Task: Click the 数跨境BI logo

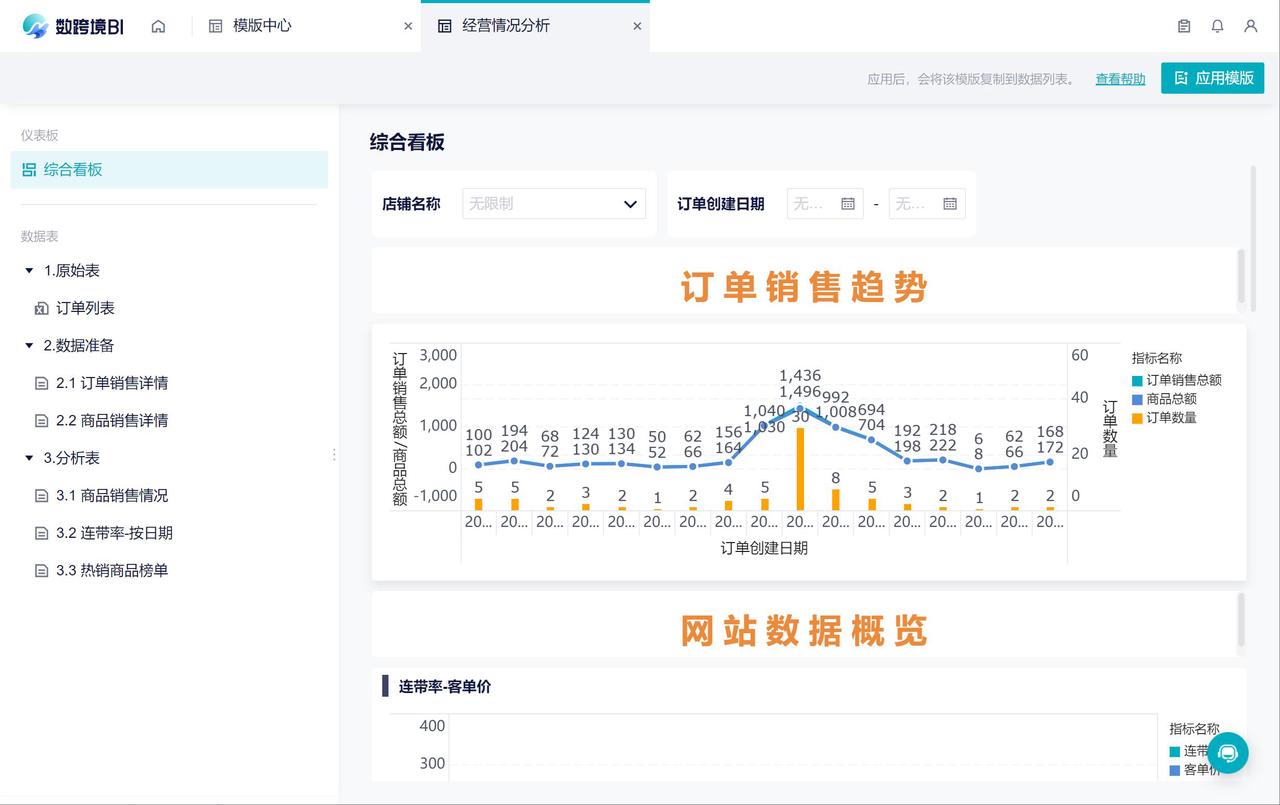Action: 74,26
